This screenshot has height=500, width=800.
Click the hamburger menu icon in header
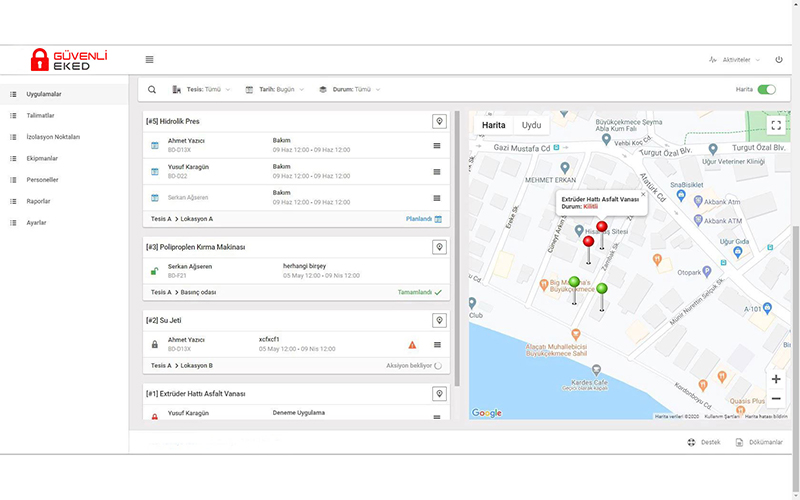(149, 60)
